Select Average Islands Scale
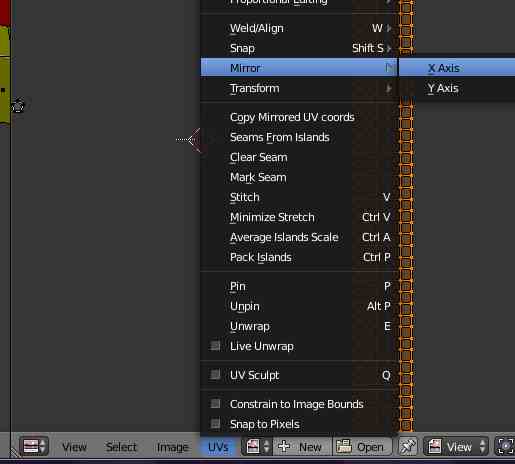Viewport: 515px width, 464px height. [x=299, y=237]
